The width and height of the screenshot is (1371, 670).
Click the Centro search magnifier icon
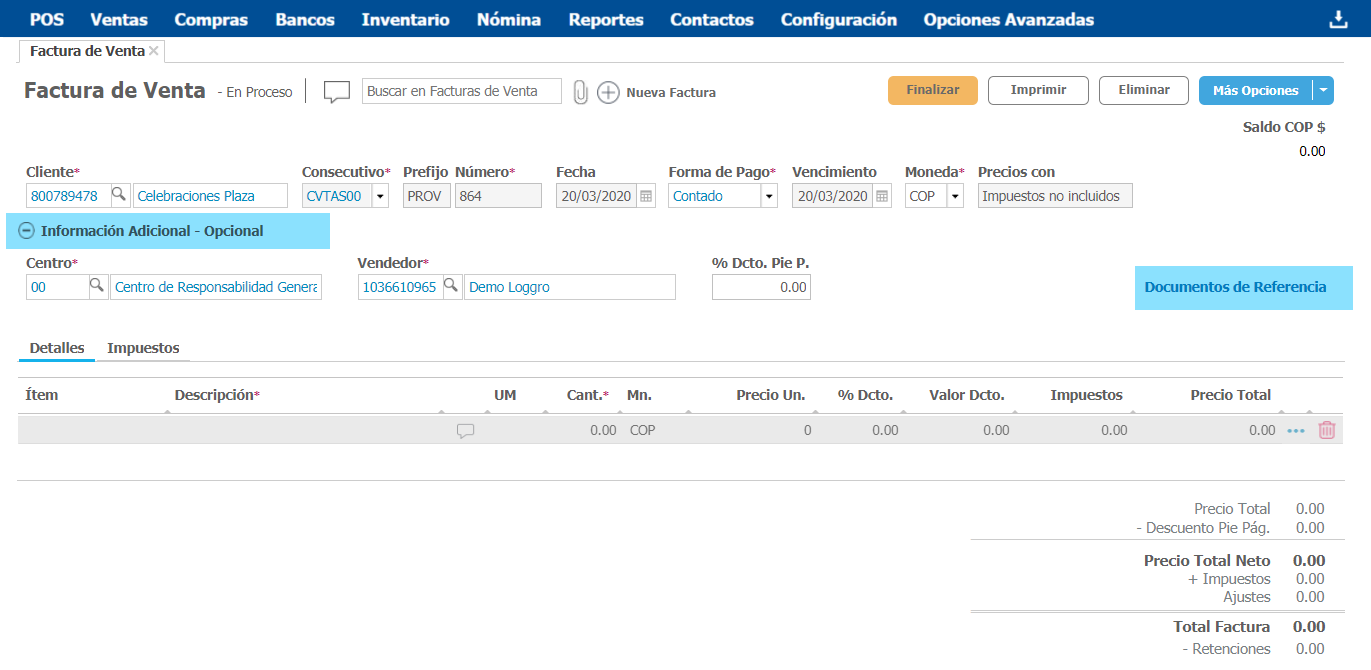(97, 287)
